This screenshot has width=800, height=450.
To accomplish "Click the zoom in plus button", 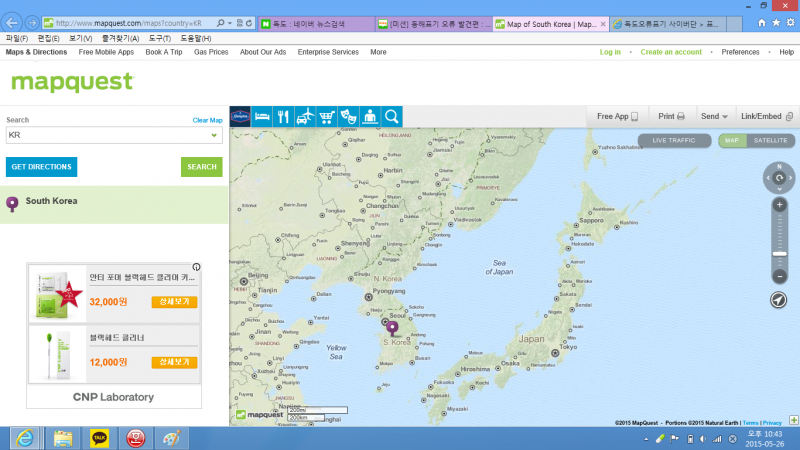I will [x=779, y=205].
